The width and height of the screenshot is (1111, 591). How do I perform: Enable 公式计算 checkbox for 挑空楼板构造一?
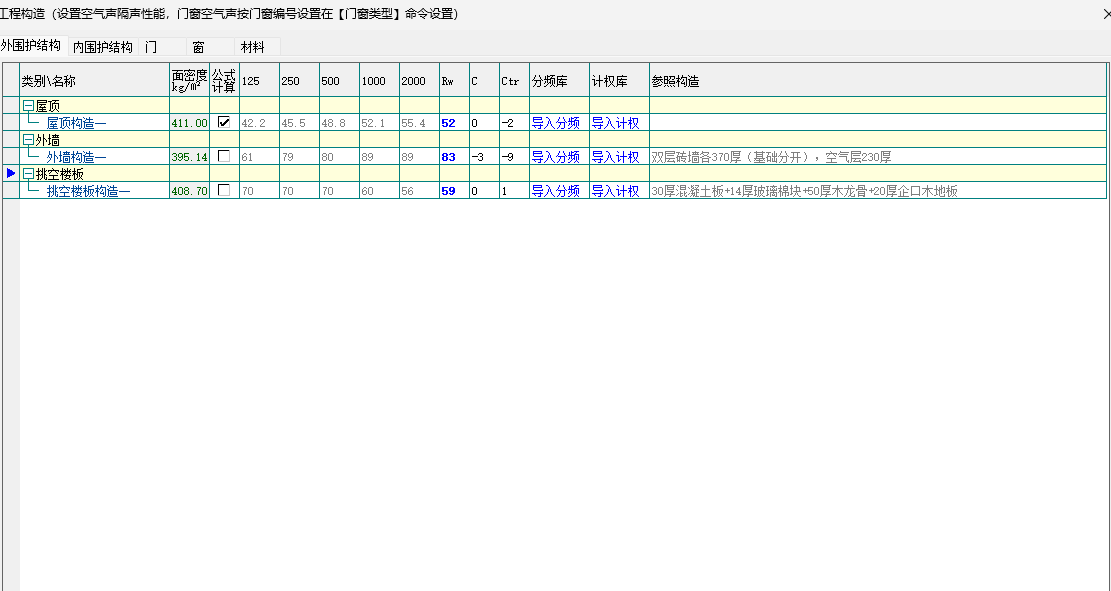[x=224, y=190]
